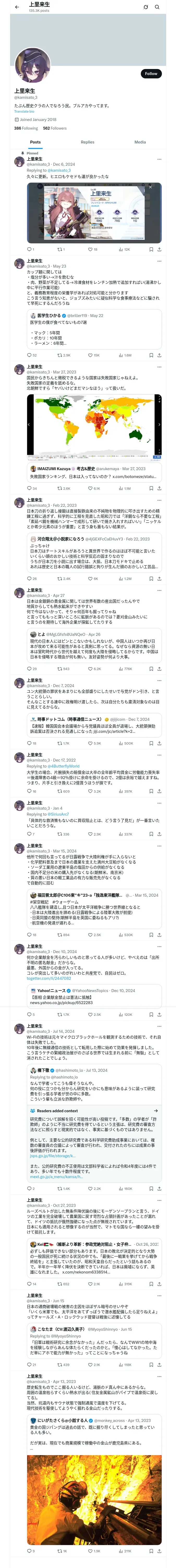Reply to the Mar 27, 2023 failed-state map post
The width and height of the screenshot is (176, 1568).
[28, 488]
